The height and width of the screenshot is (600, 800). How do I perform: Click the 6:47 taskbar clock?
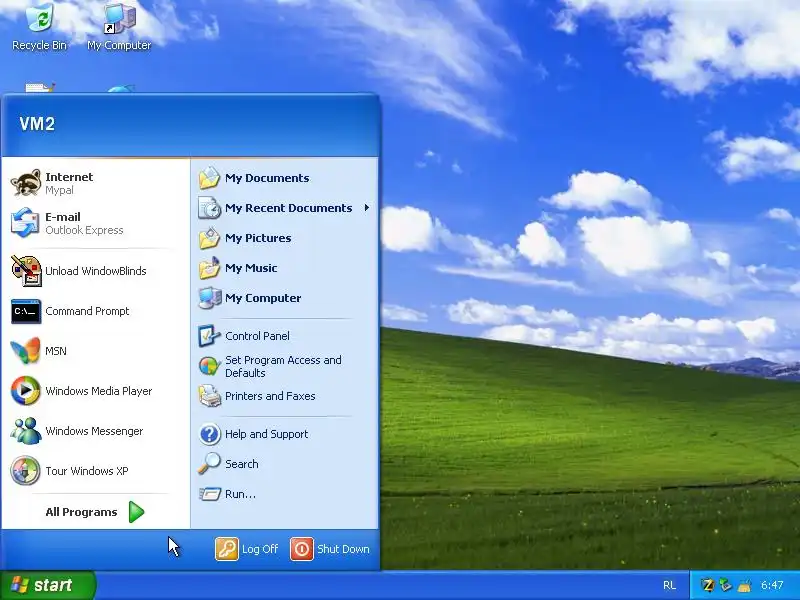click(772, 585)
